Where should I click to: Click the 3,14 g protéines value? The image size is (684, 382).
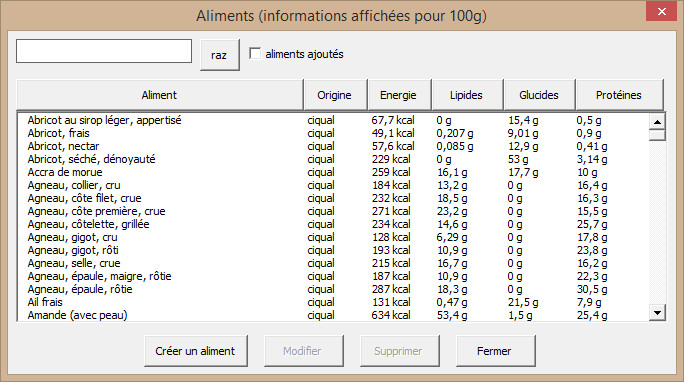click(x=592, y=159)
